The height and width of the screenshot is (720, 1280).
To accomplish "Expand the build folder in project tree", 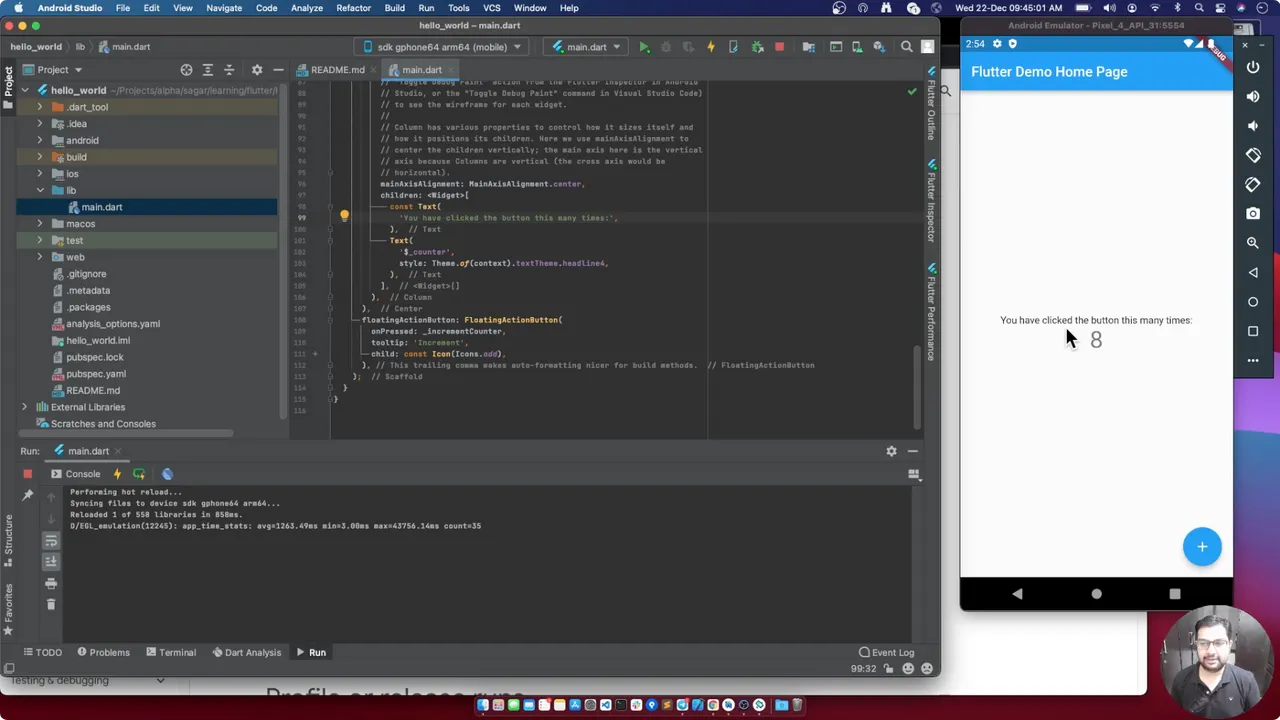I will coord(40,157).
